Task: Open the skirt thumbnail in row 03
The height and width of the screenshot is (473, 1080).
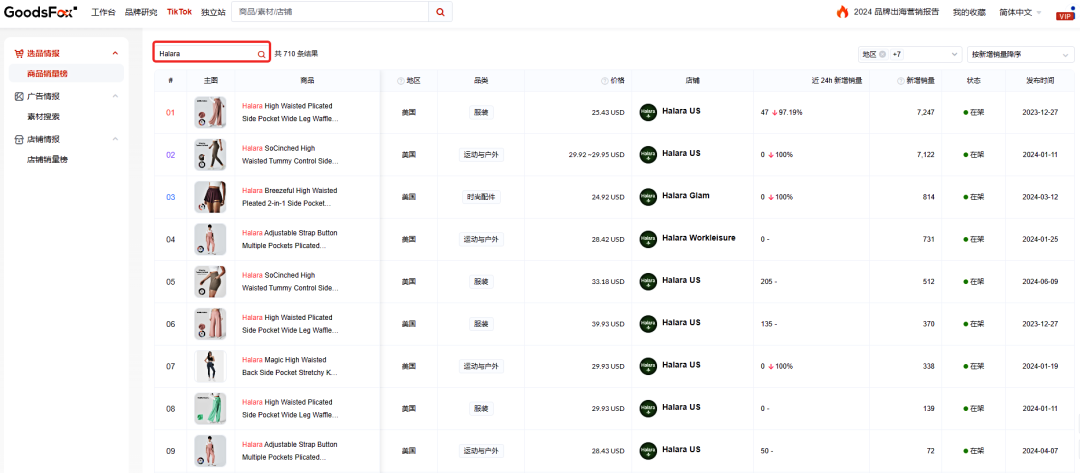Action: [x=210, y=197]
